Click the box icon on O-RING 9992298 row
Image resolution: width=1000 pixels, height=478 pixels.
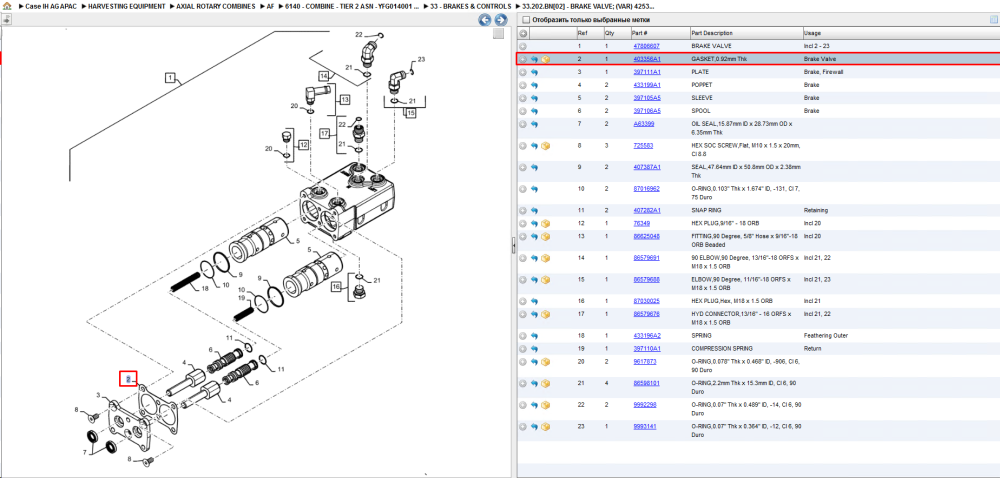[546, 405]
